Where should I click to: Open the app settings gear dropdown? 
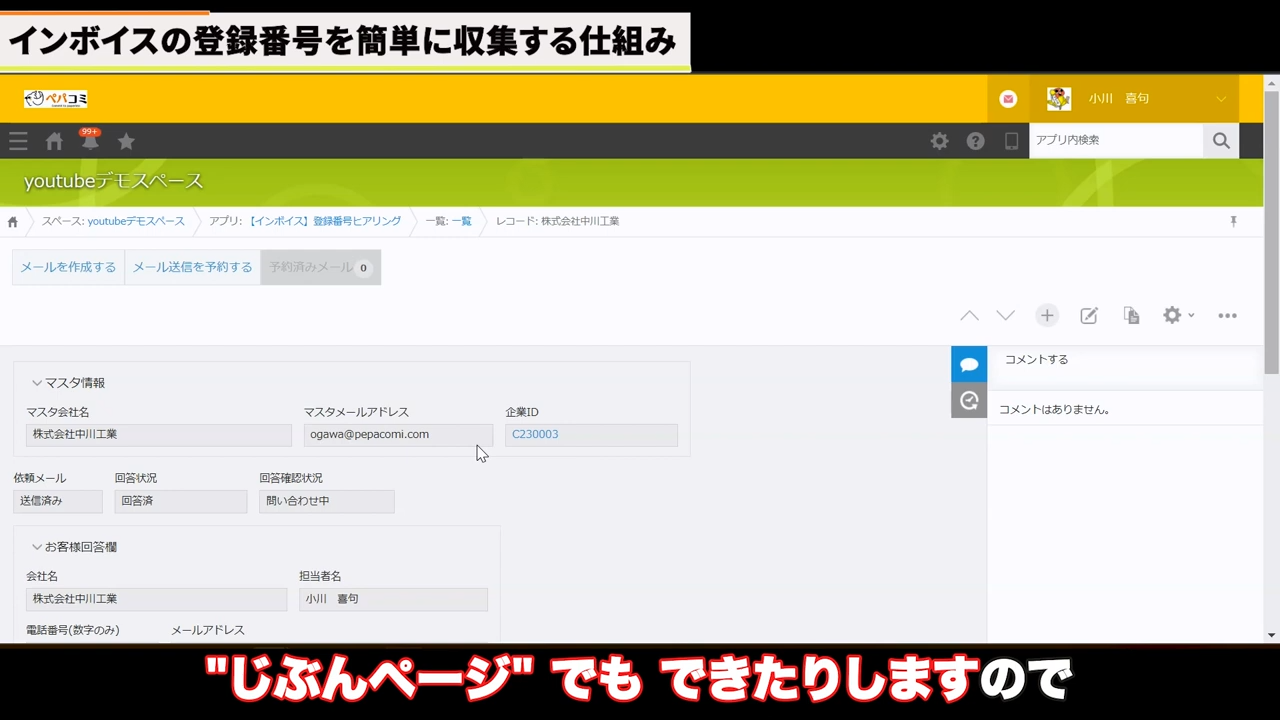(1178, 315)
